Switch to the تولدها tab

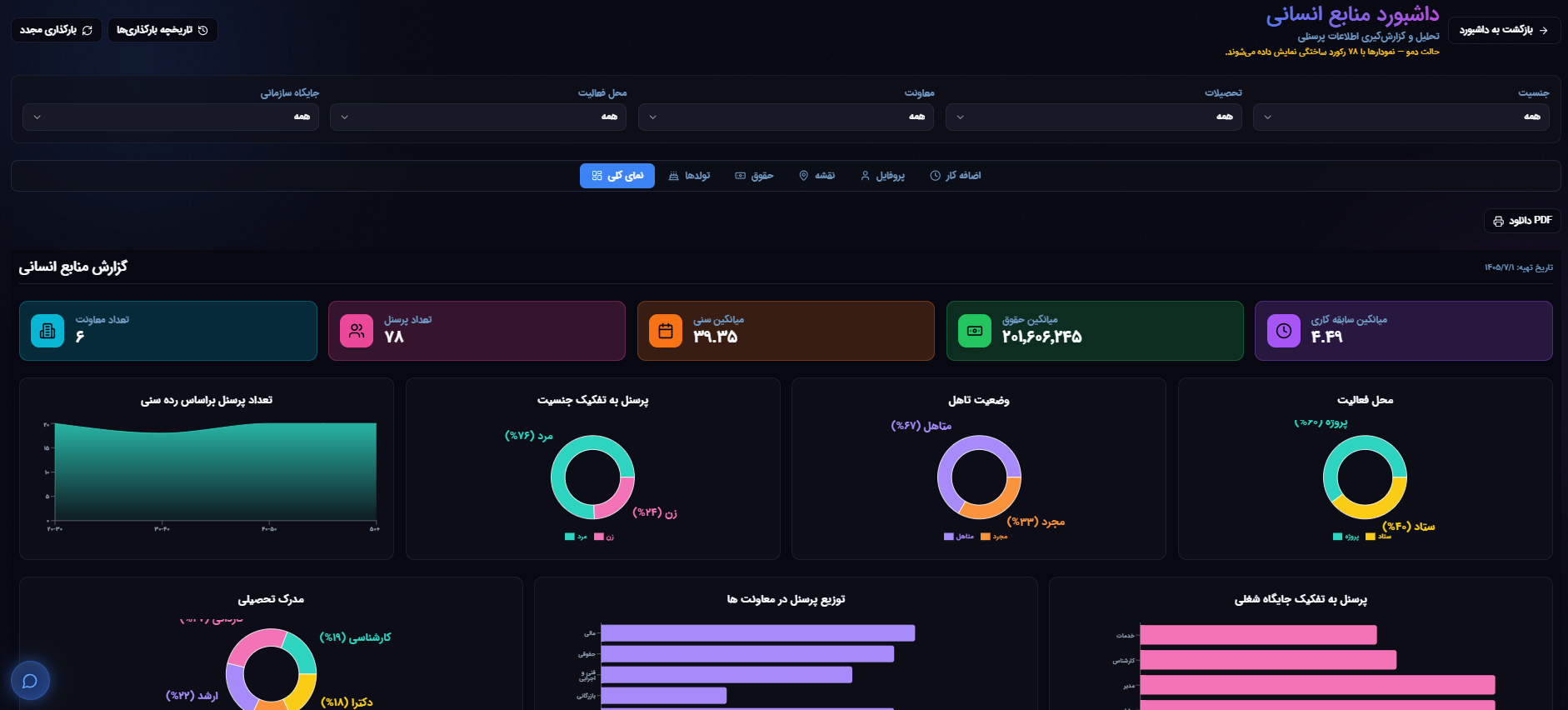689,176
